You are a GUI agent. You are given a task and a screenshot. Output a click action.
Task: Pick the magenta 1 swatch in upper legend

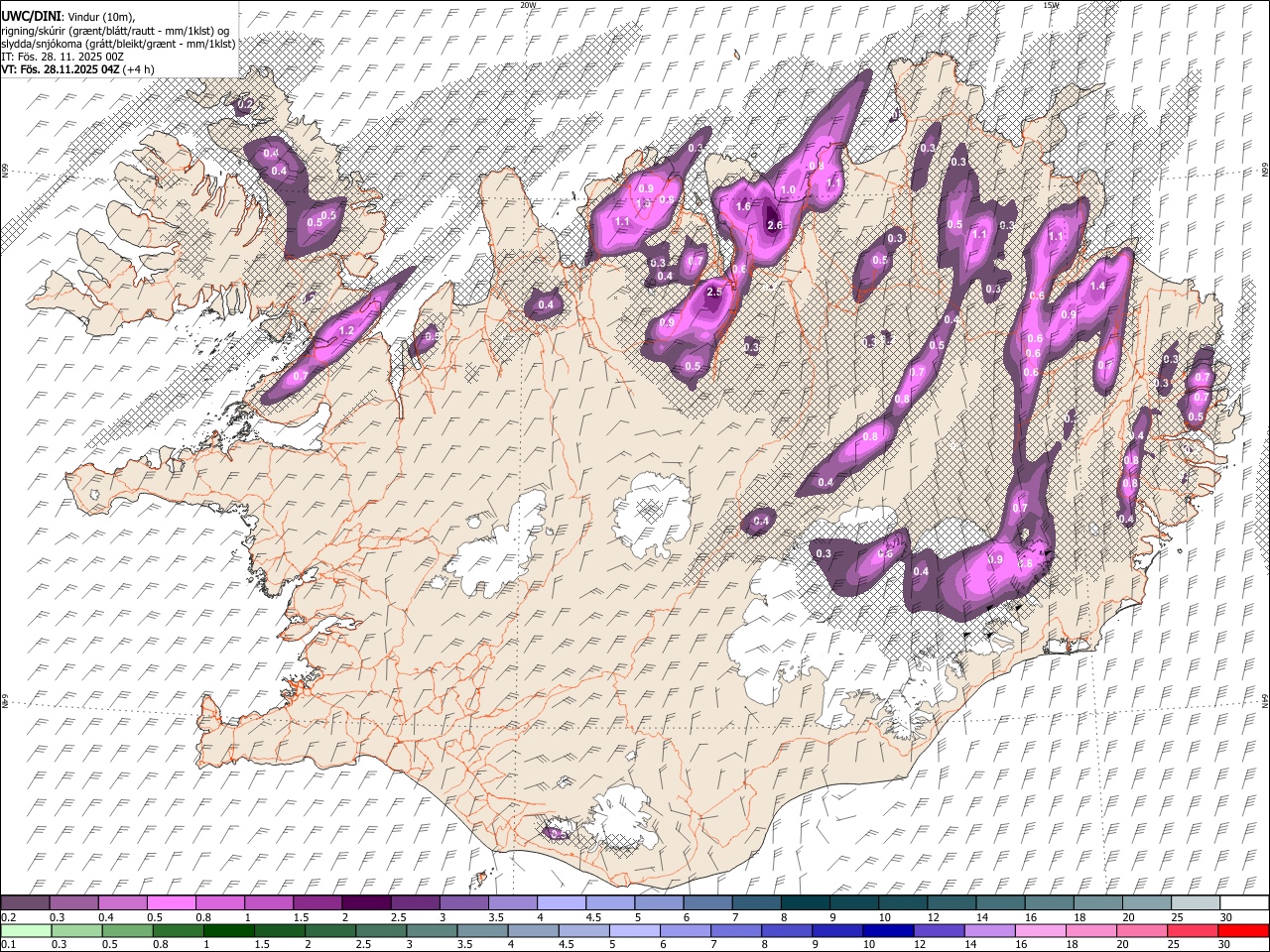[269, 902]
